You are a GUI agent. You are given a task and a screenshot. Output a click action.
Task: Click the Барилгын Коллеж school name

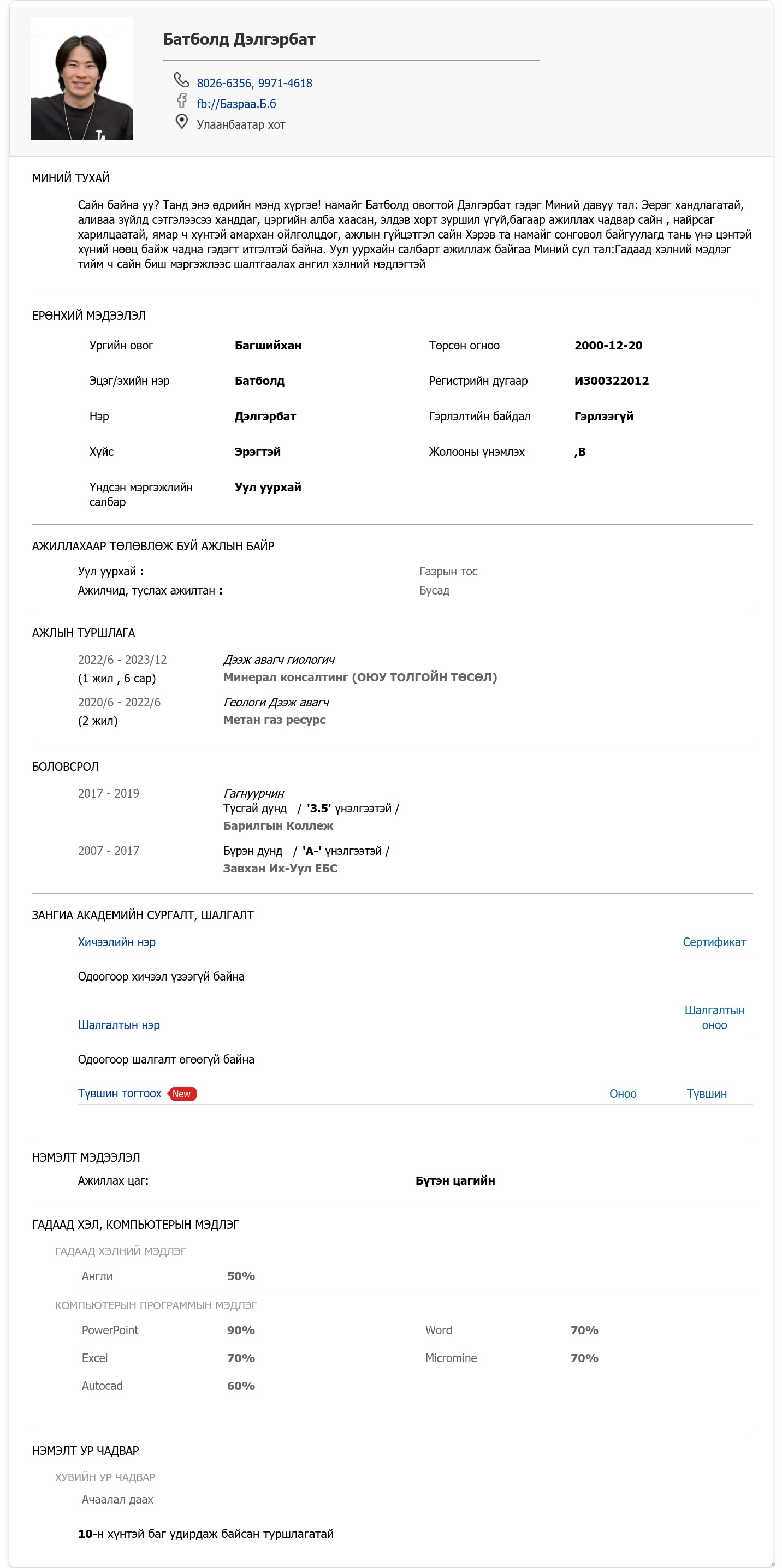click(x=278, y=826)
